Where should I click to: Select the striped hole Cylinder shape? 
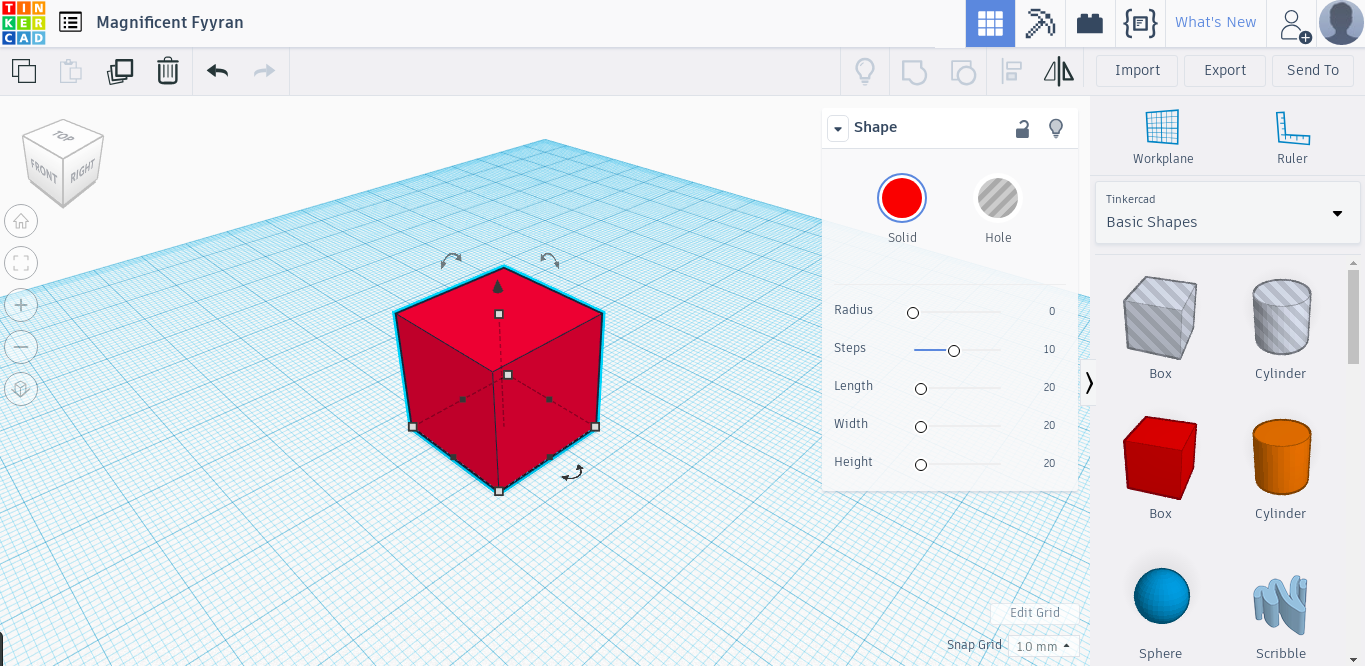pyautogui.click(x=1281, y=318)
